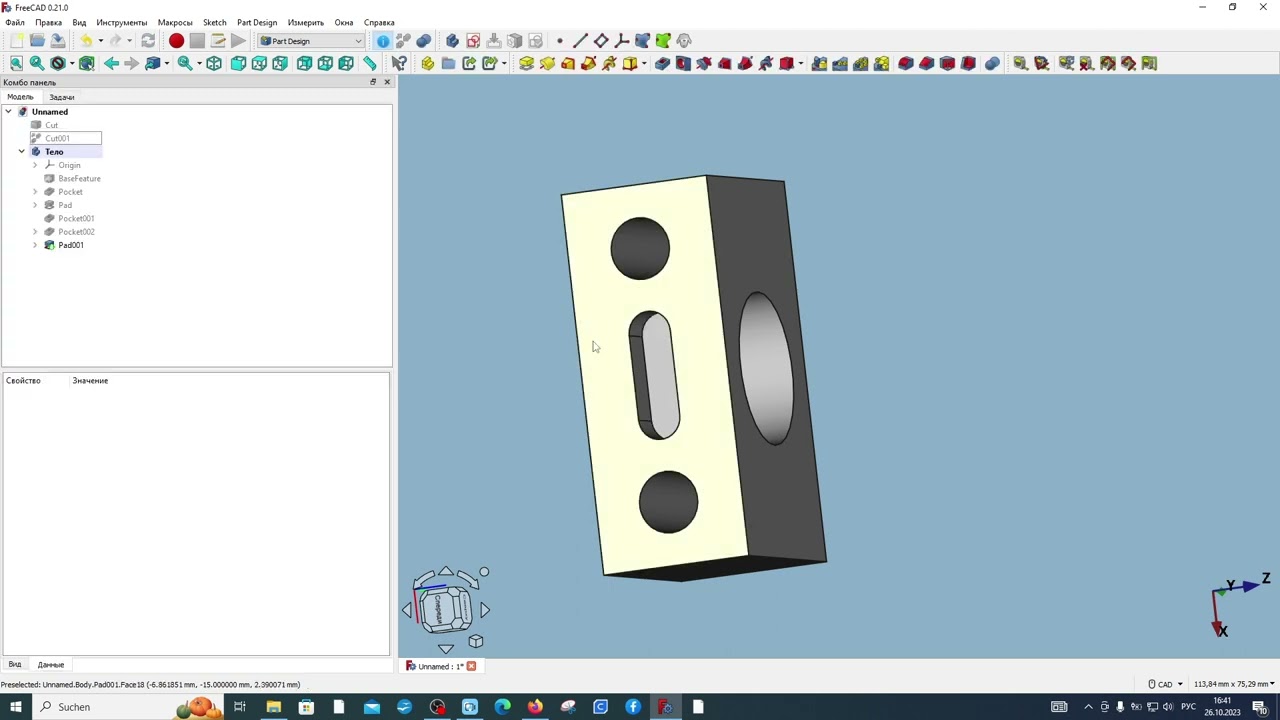This screenshot has height=720, width=1280.
Task: Click the Chamfer tool icon
Action: 927,64
